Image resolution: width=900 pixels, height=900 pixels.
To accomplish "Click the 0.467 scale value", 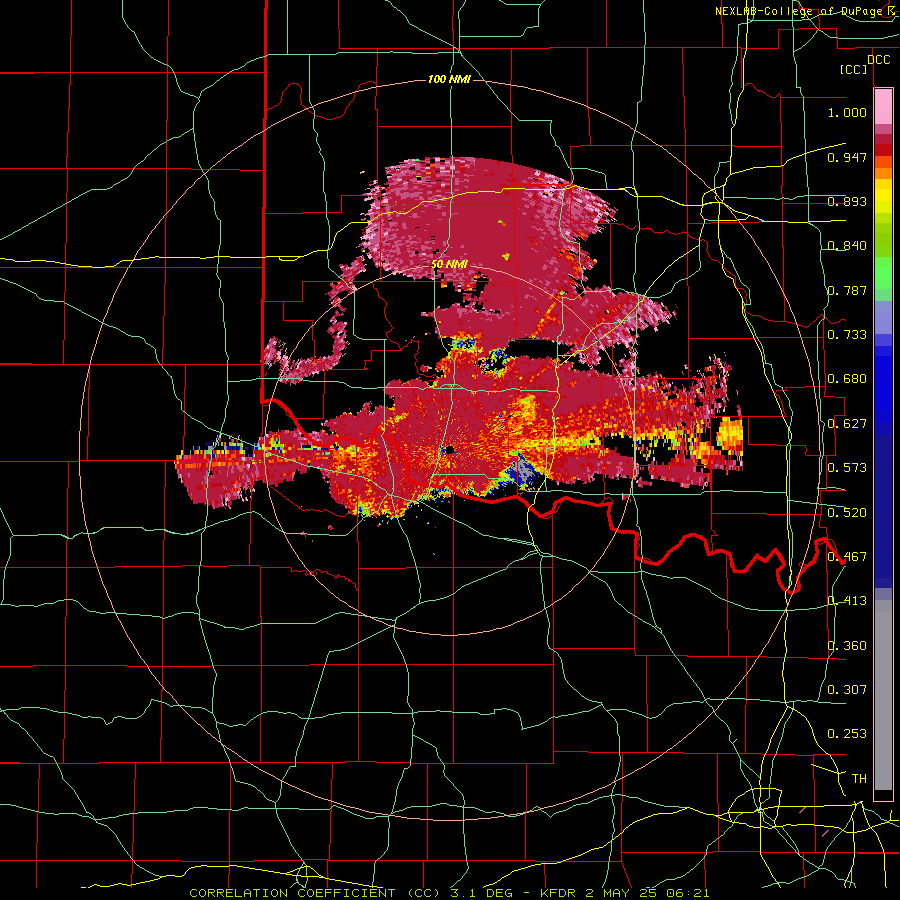I will (x=847, y=557).
